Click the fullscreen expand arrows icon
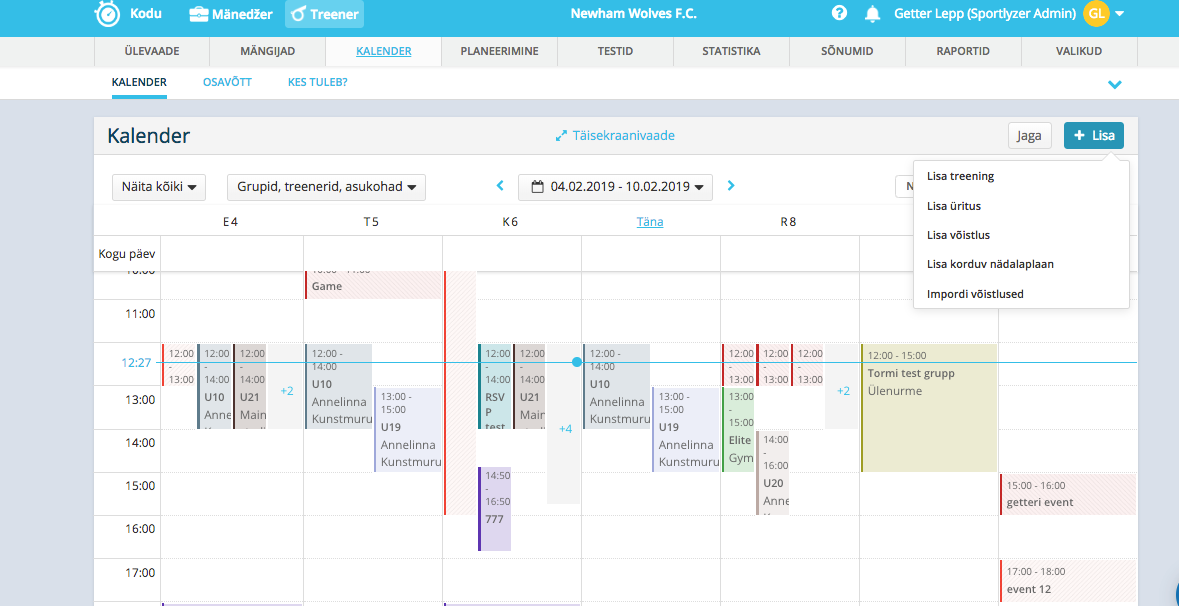The image size is (1179, 606). [561, 136]
